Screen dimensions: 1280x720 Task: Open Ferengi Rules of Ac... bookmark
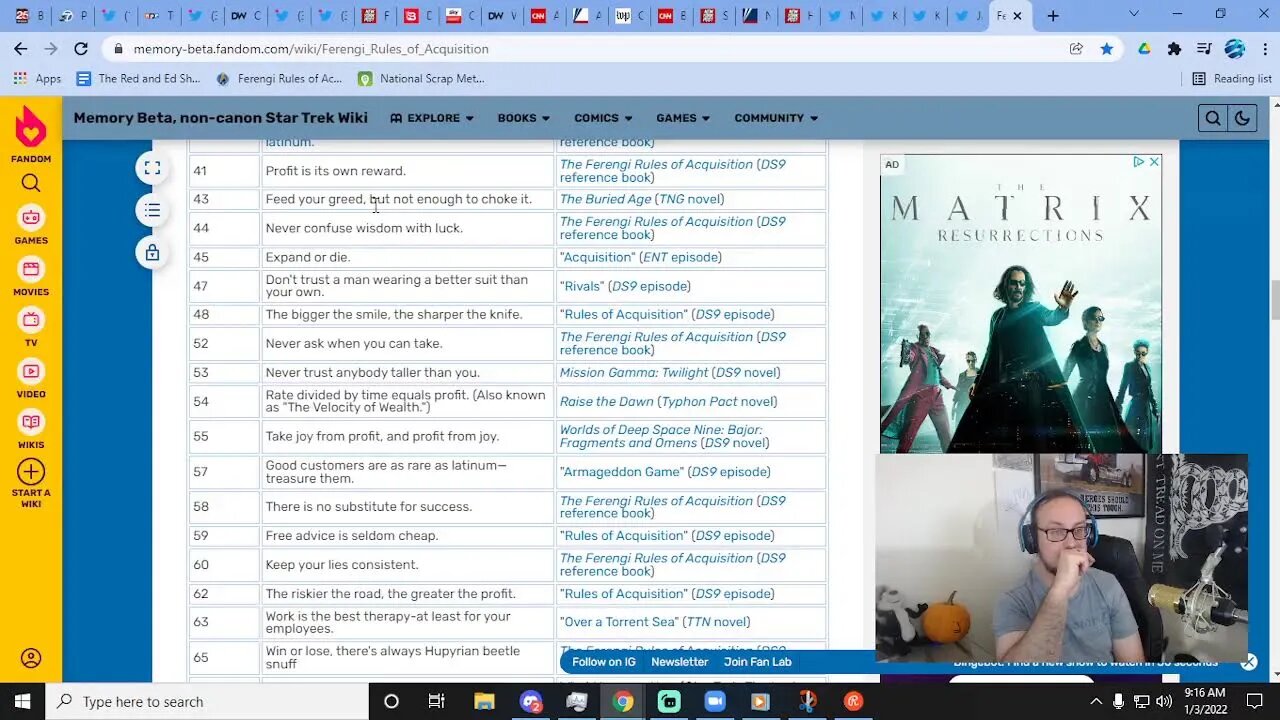tap(278, 78)
